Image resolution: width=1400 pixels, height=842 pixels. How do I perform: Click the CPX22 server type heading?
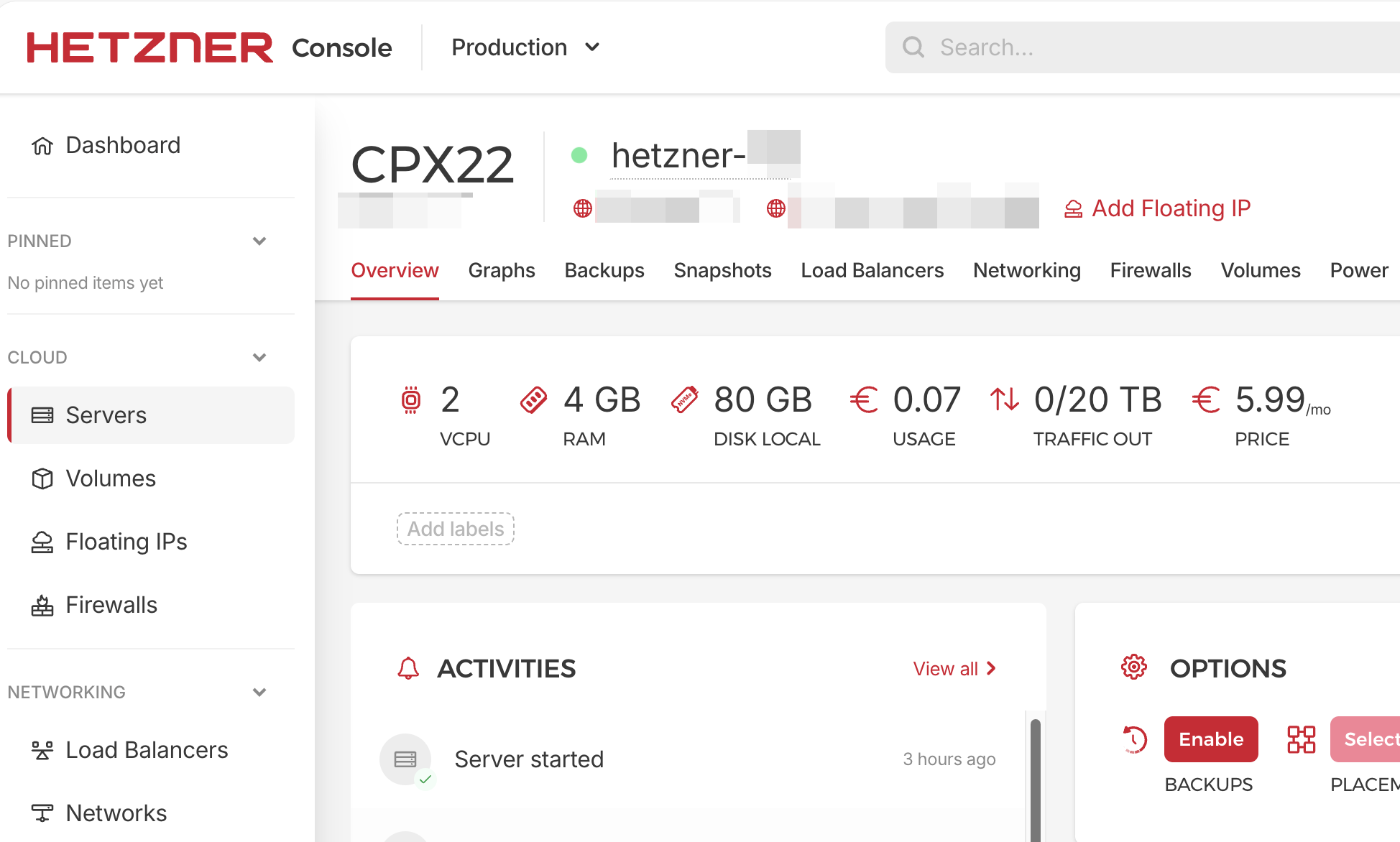433,165
